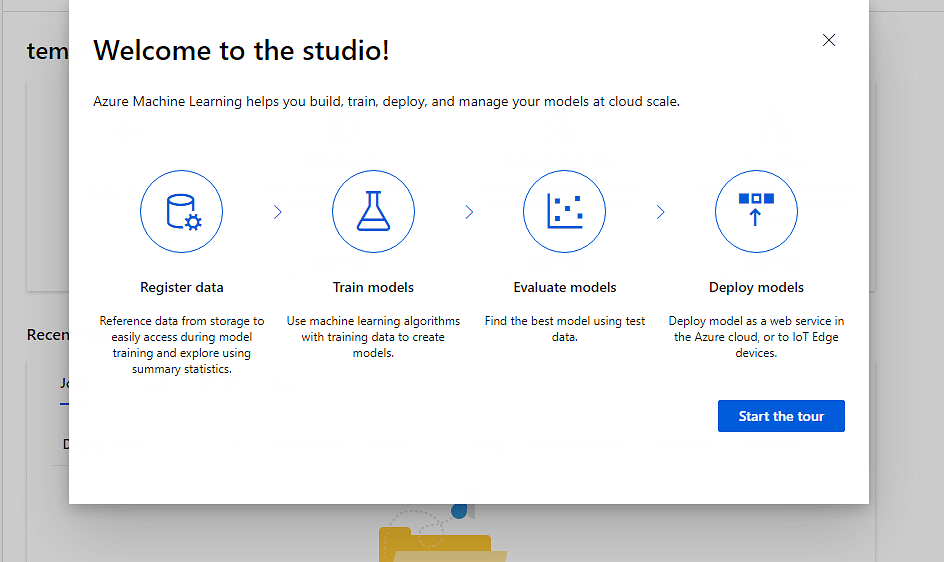
Task: Click 'Find the best model using test data' text
Action: (x=565, y=329)
